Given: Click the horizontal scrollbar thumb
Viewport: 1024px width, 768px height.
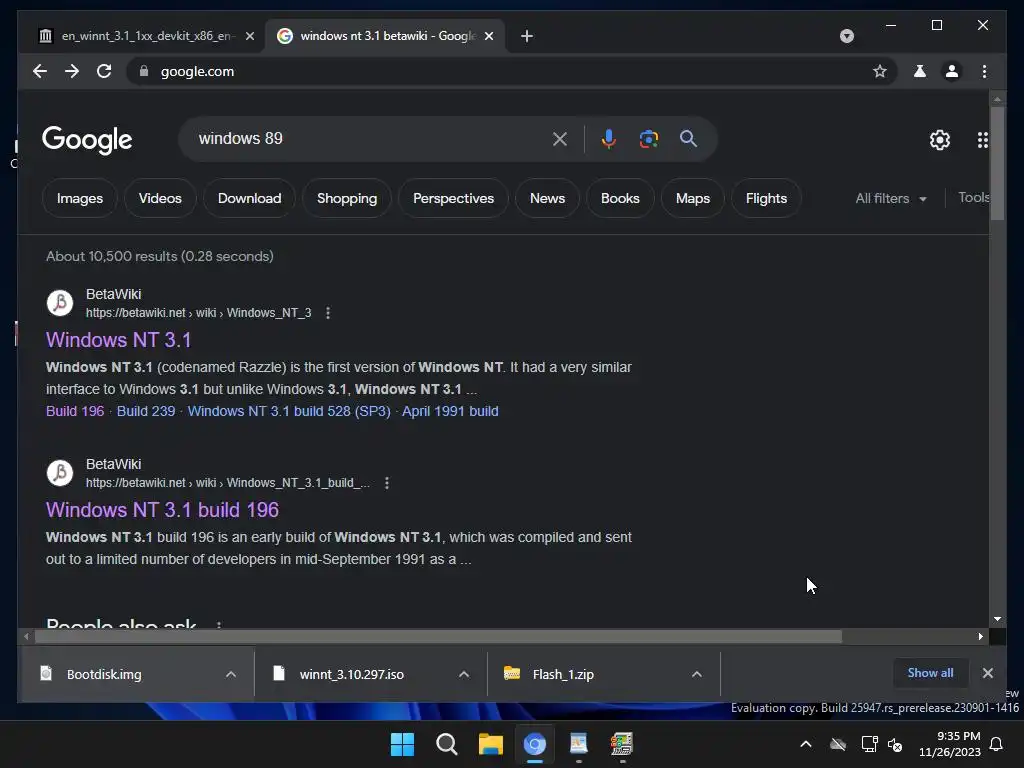Looking at the screenshot, I should 438,636.
